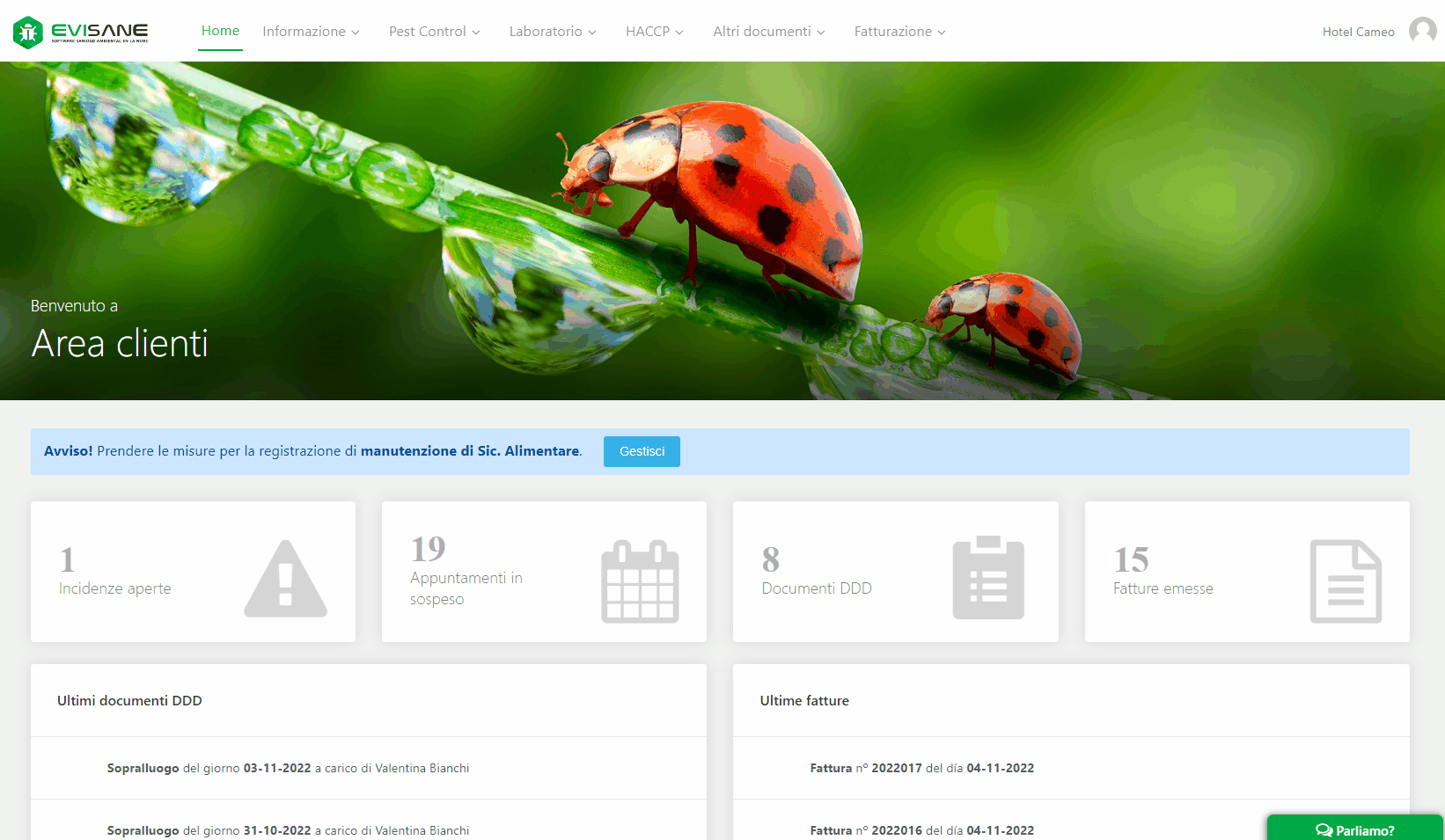
Task: Click the Evisane logo icon
Action: point(28,33)
